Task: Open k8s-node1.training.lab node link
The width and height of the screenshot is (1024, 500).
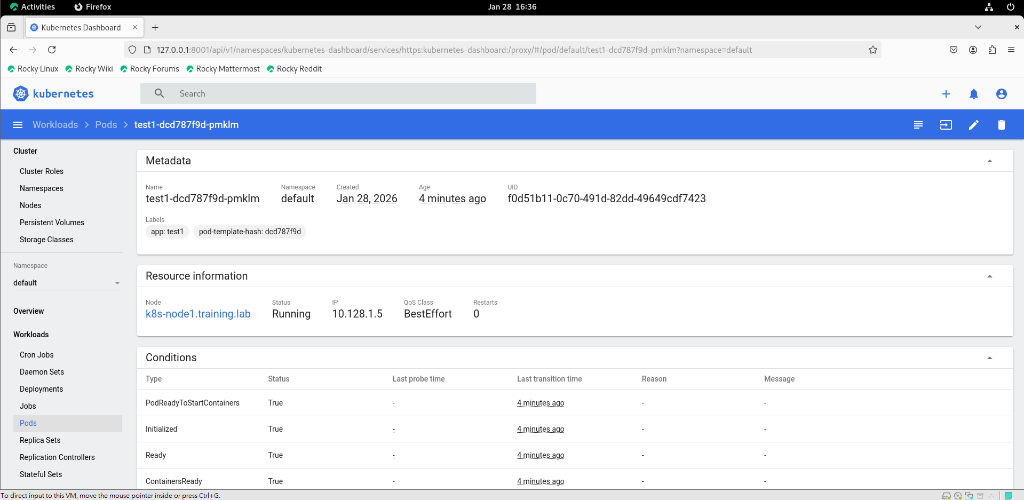Action: (x=198, y=314)
